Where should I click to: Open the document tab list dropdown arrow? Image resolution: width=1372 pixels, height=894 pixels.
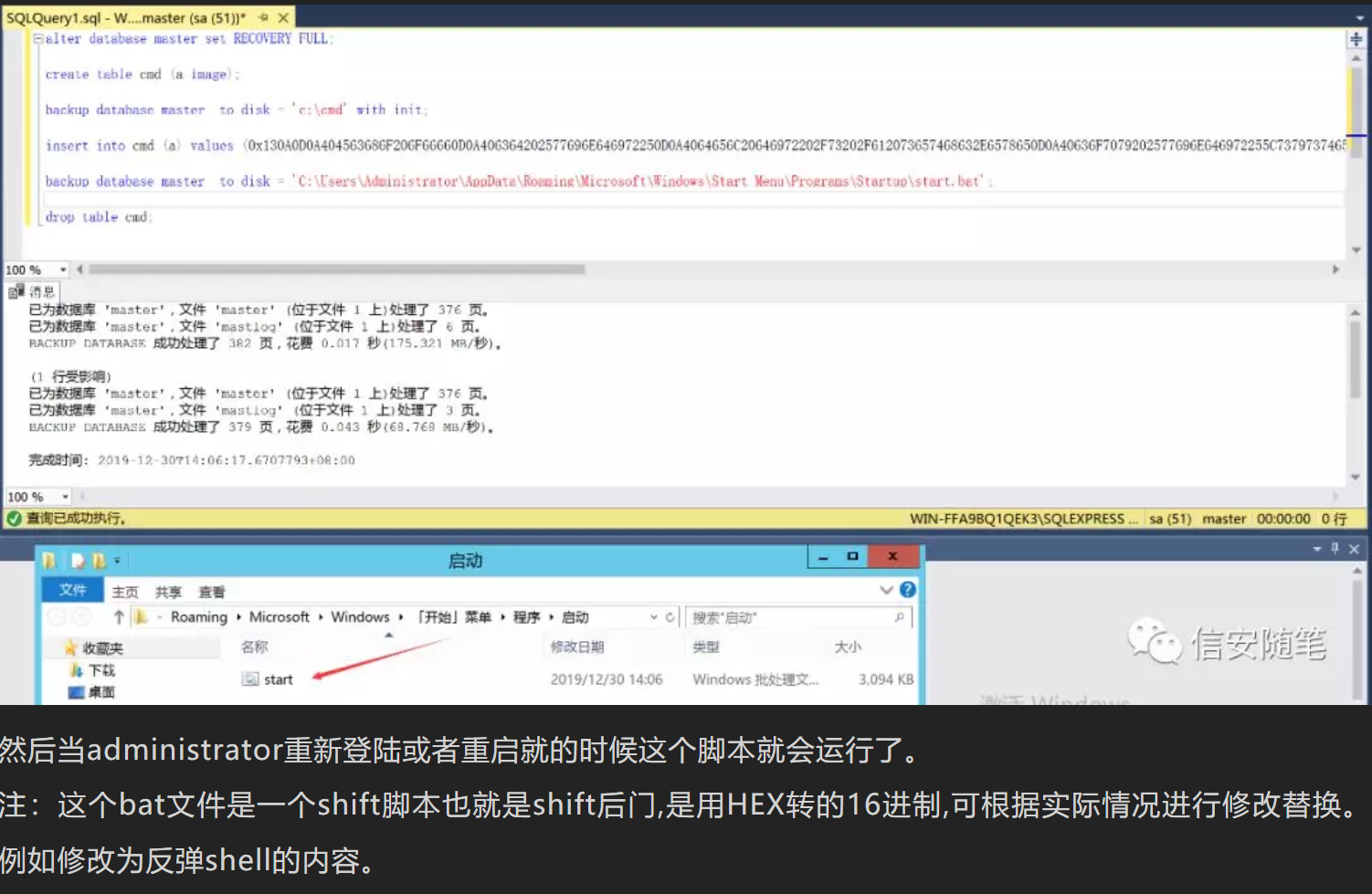coord(1359,18)
